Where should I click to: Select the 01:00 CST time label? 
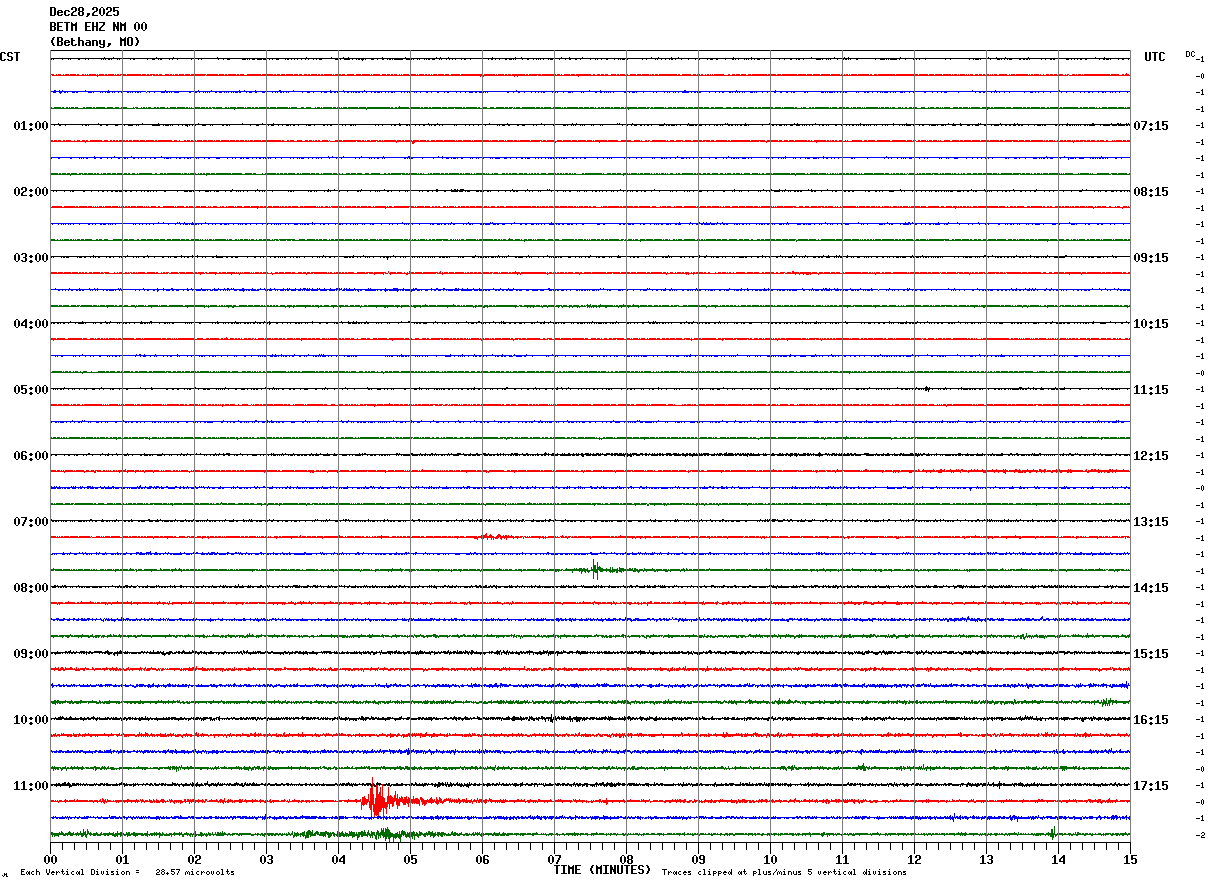pyautogui.click(x=31, y=126)
